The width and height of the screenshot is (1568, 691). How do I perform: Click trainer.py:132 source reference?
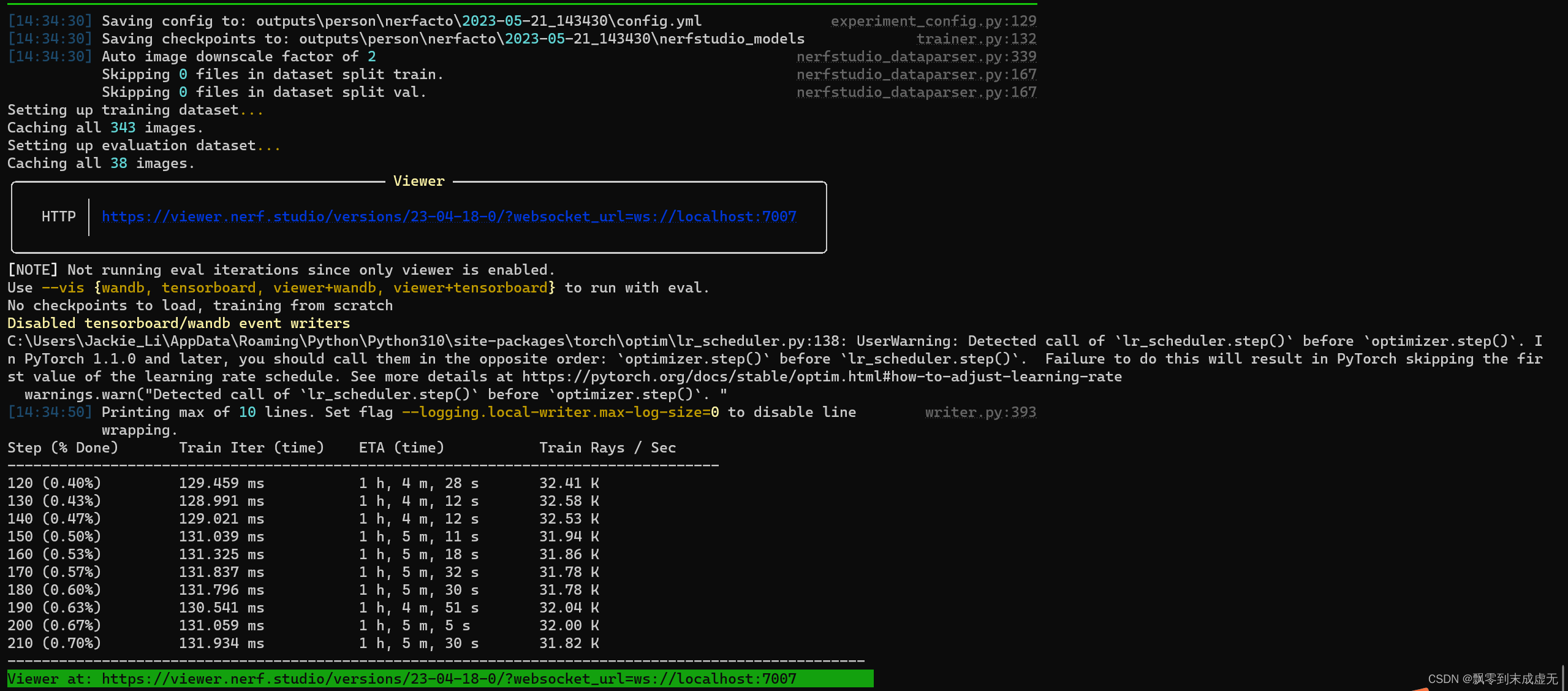(975, 39)
